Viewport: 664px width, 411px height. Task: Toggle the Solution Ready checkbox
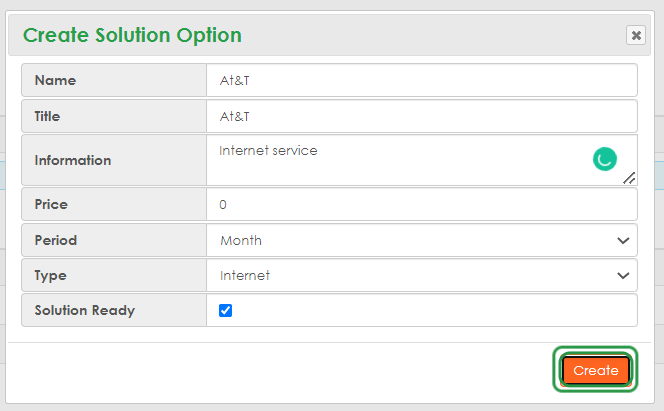(225, 310)
